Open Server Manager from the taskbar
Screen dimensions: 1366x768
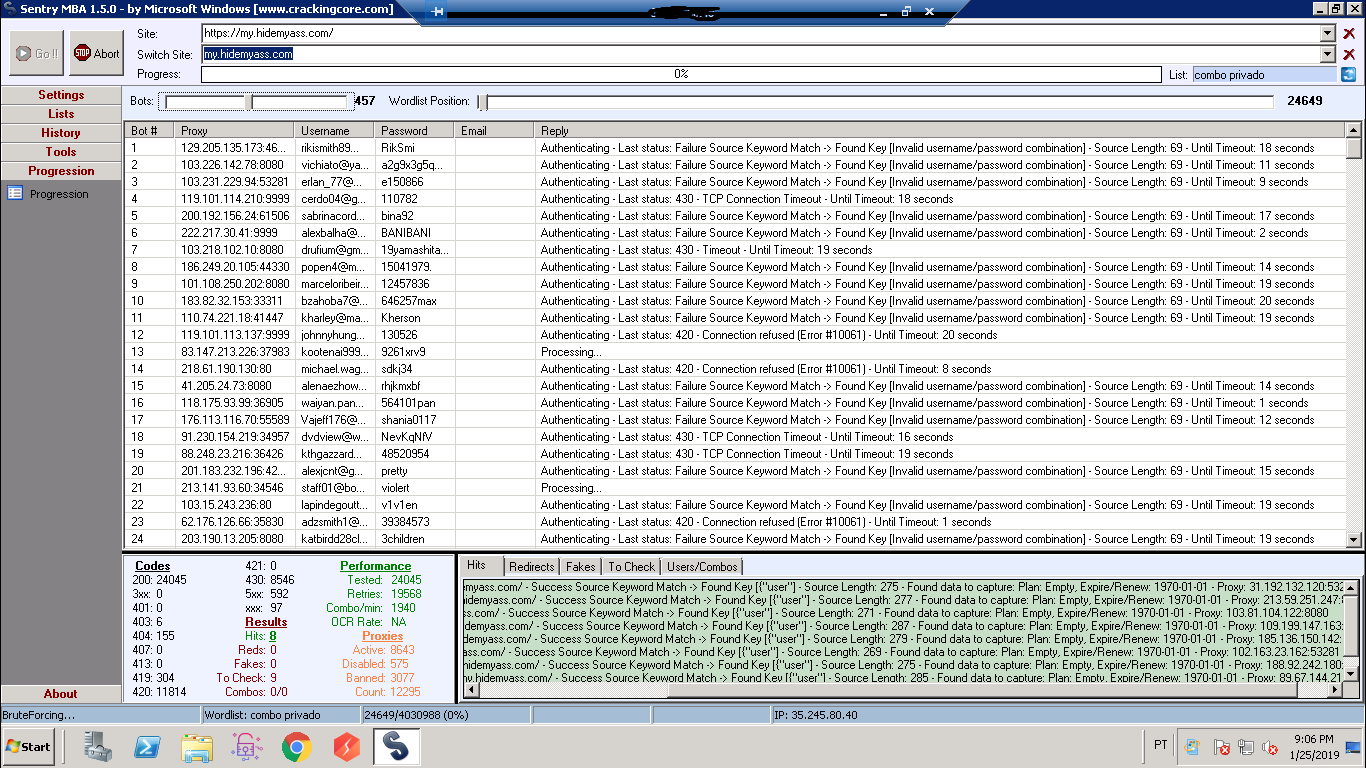click(98, 747)
